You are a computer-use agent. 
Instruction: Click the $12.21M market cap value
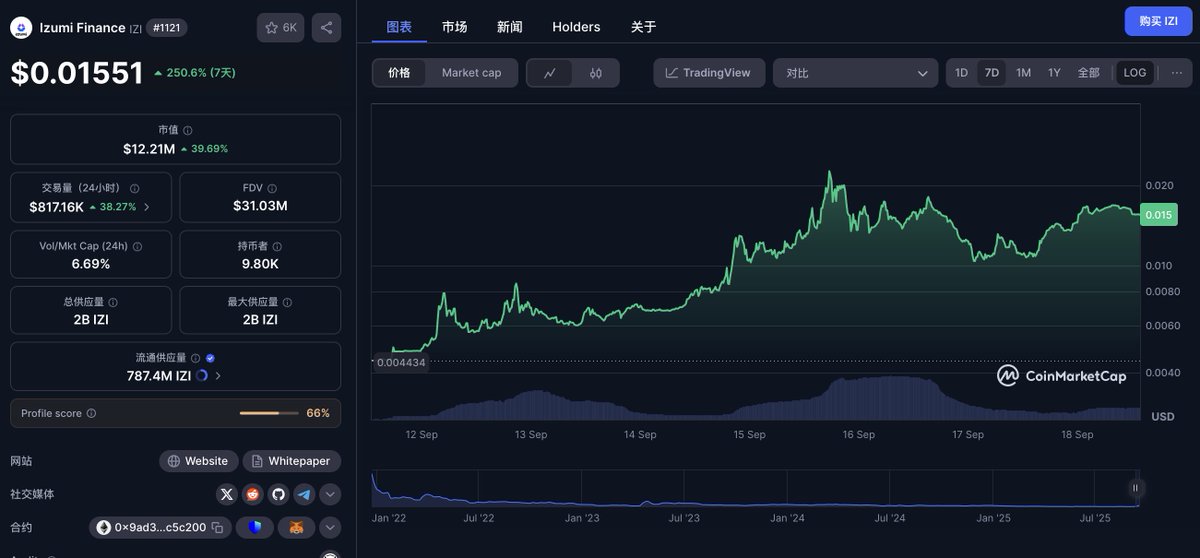coord(149,148)
